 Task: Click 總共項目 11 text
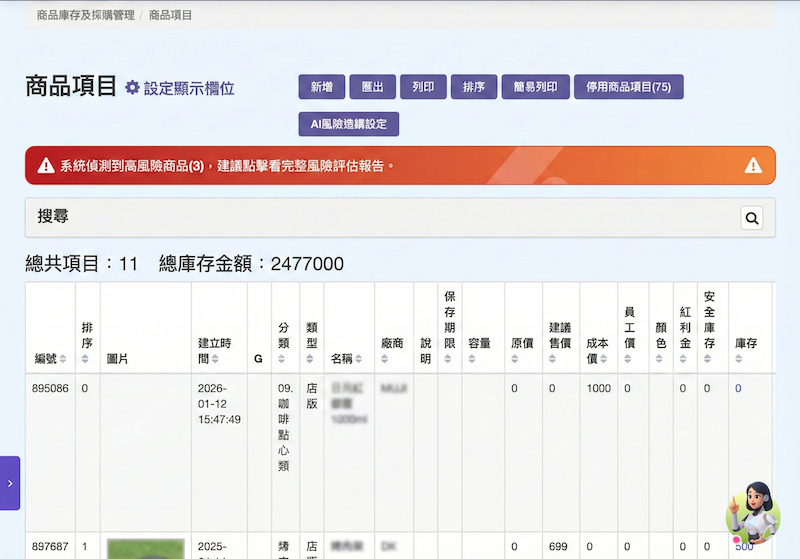[x=82, y=264]
